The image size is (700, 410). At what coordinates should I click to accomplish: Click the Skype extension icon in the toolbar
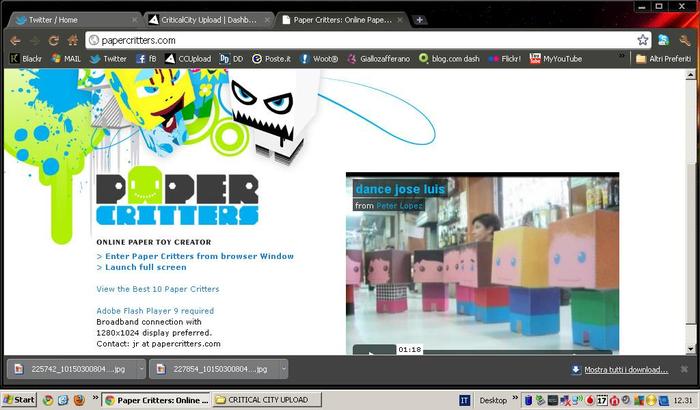[x=663, y=40]
